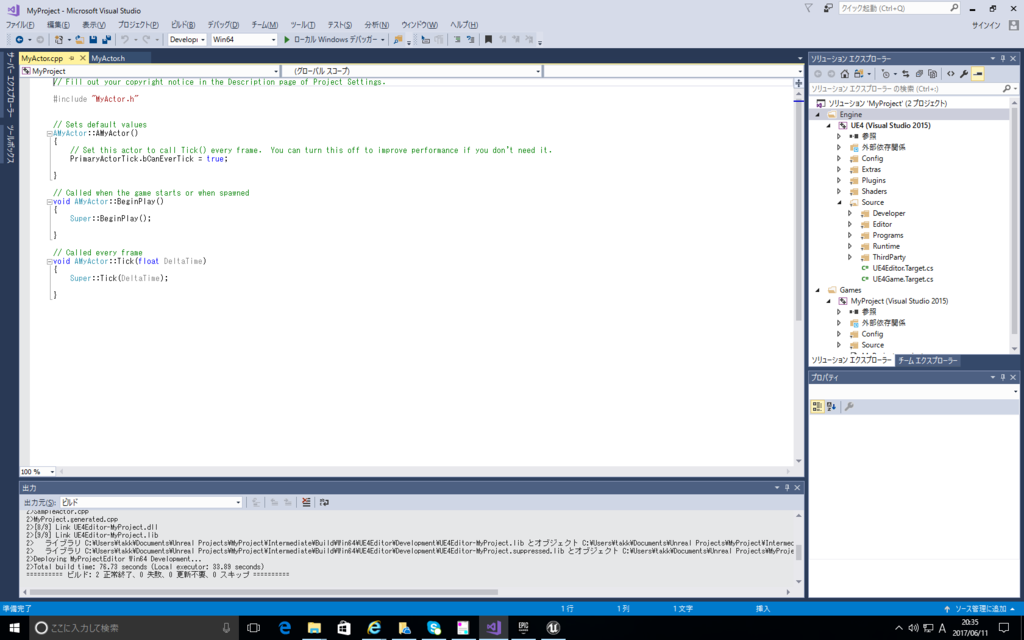Image resolution: width=1024 pixels, height=640 pixels.
Task: Click Clear All icon in Output panel
Action: pos(306,502)
